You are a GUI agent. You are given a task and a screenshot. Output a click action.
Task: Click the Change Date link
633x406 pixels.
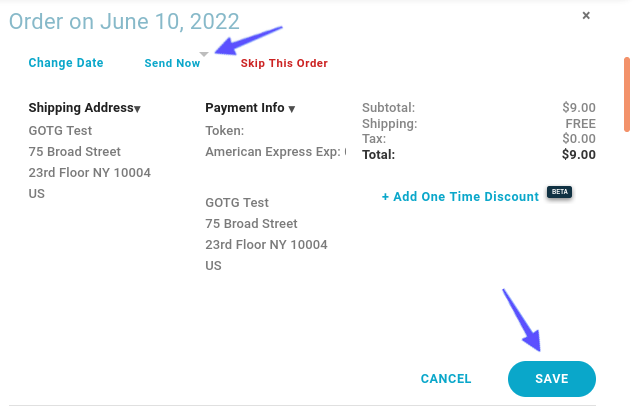click(66, 63)
